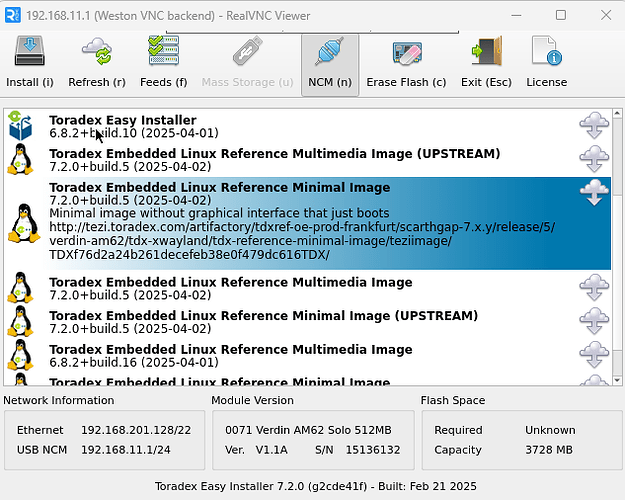Click the list scrollbar up arrow
The image size is (625, 500).
[617, 113]
